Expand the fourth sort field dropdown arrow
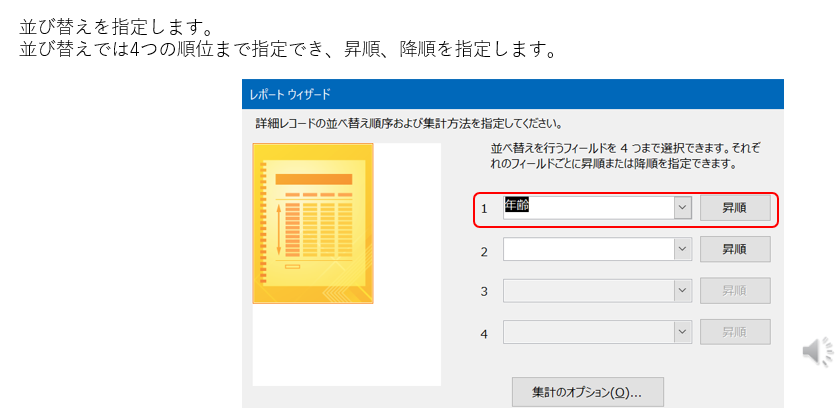 point(683,332)
